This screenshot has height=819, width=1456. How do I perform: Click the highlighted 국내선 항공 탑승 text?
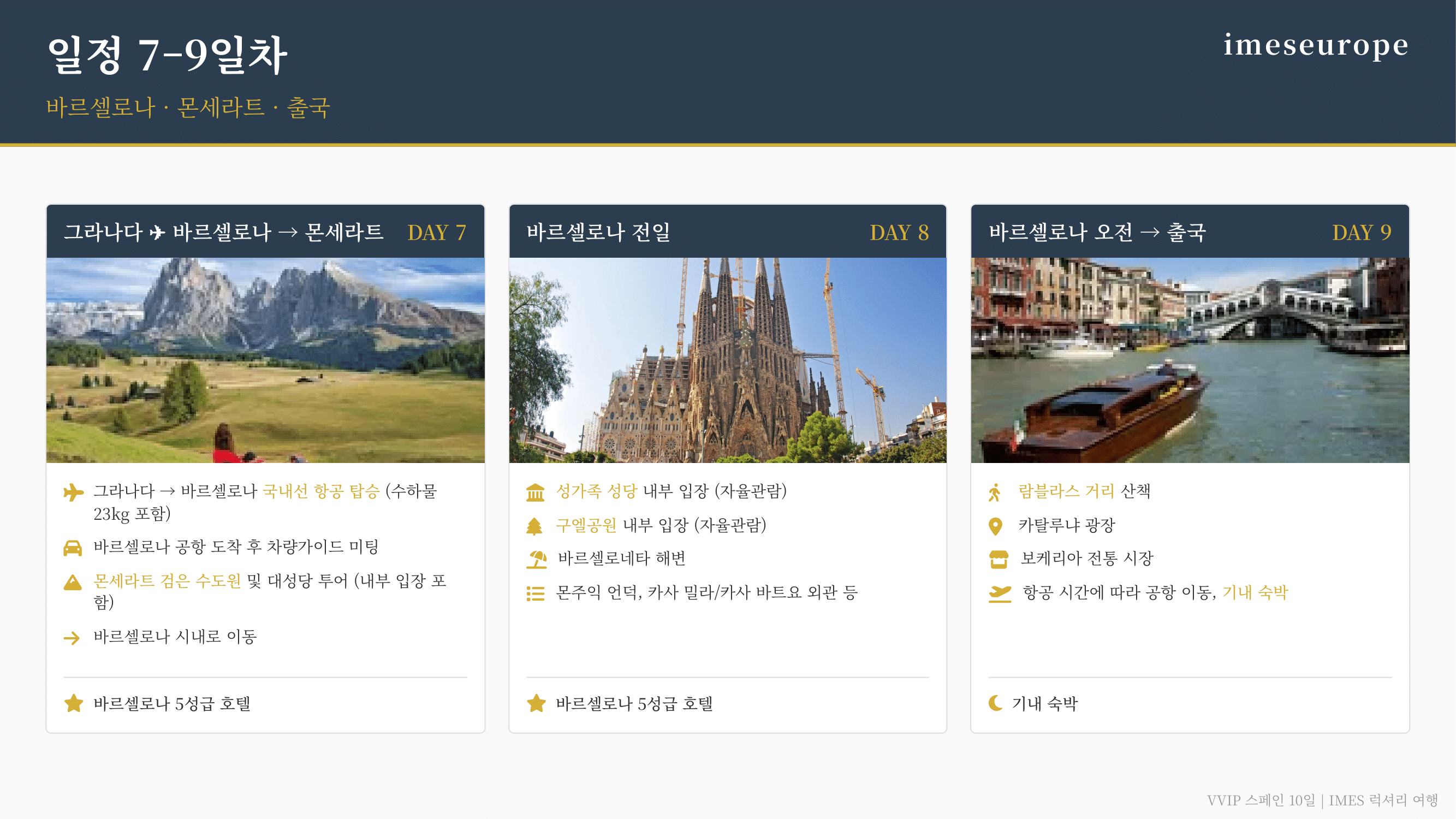[321, 491]
